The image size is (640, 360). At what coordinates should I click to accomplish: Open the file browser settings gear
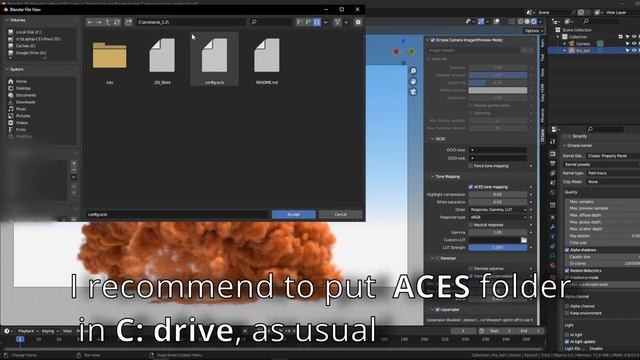coord(358,22)
